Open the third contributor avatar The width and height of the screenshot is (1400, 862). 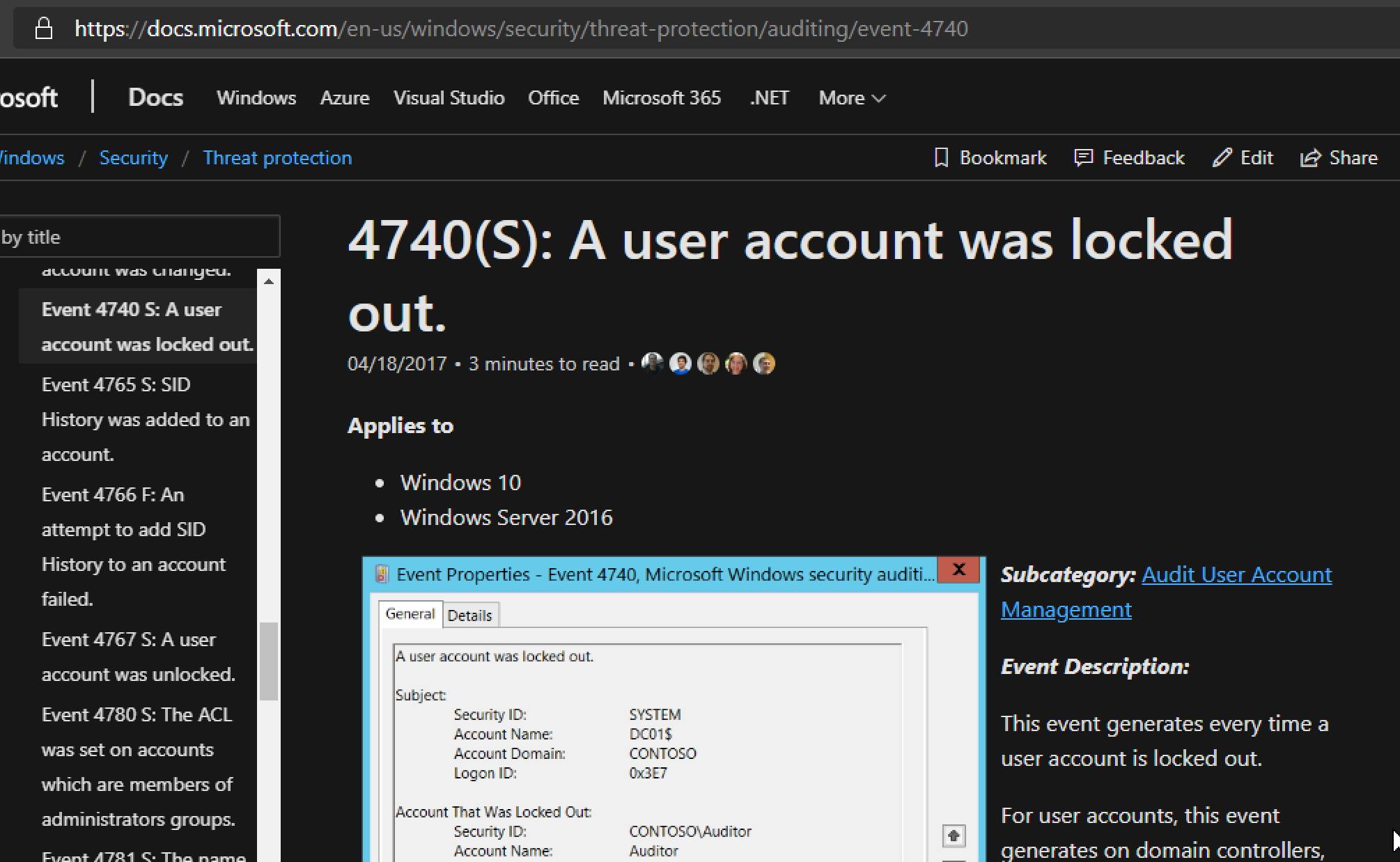point(708,363)
